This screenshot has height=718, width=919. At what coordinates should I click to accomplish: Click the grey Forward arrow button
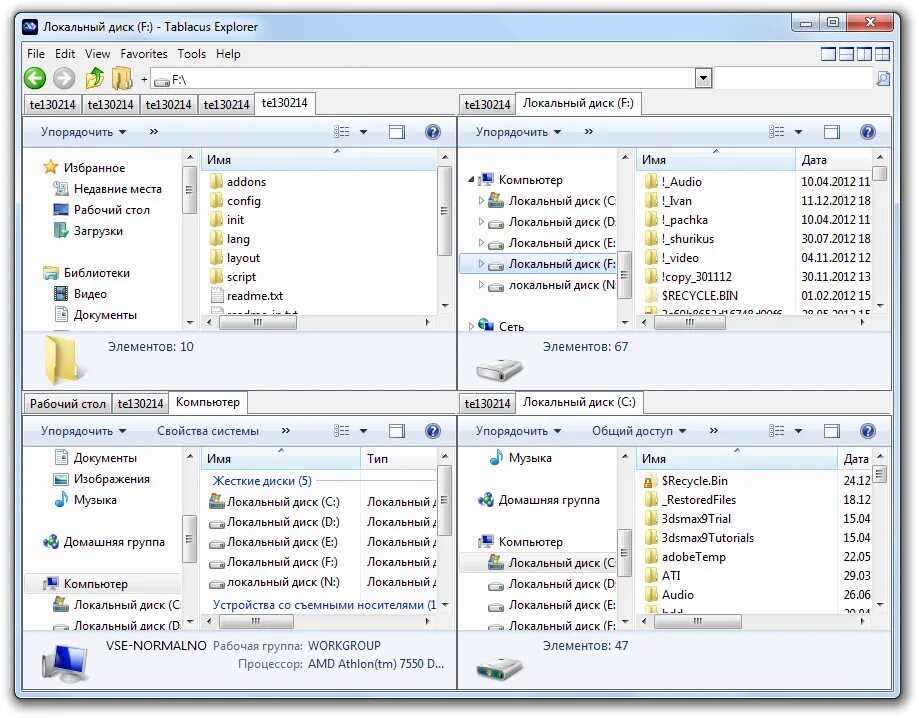pos(64,78)
